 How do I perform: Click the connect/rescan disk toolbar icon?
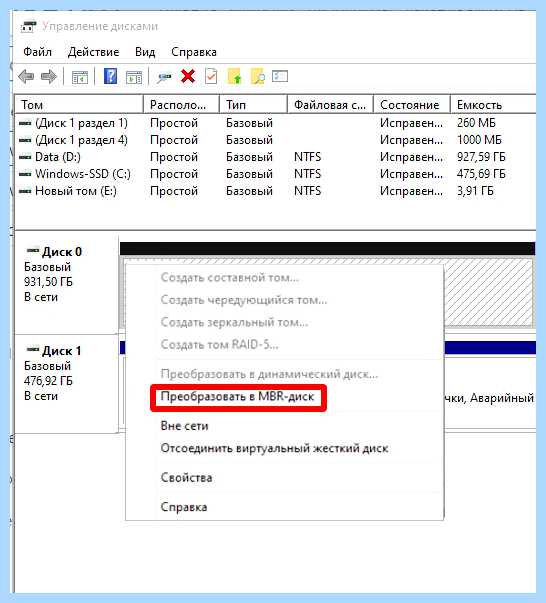point(164,77)
